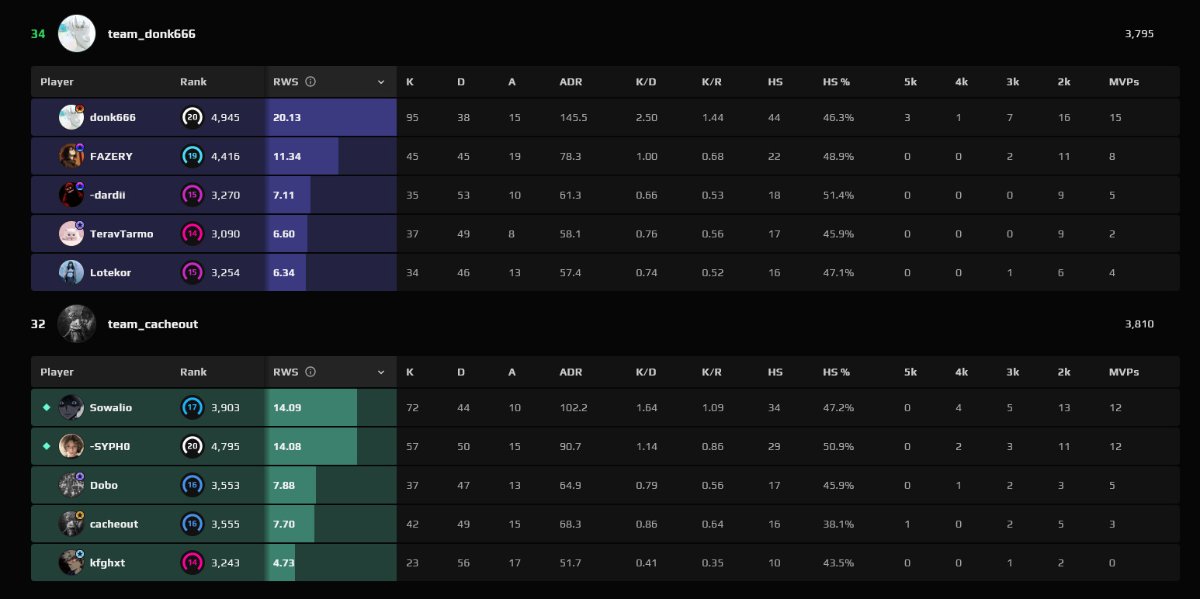Sort top table by K/D column
This screenshot has height=599, width=1200.
tap(646, 82)
